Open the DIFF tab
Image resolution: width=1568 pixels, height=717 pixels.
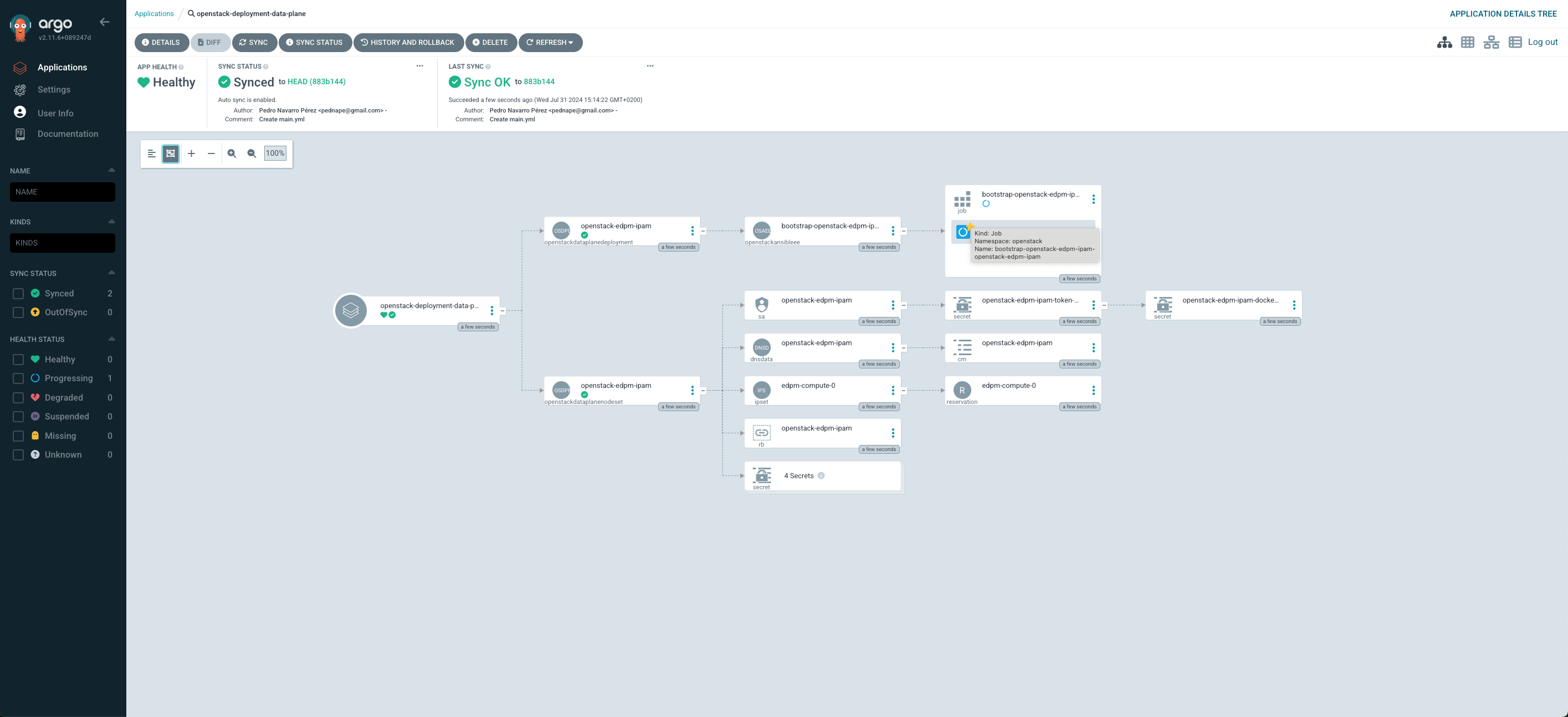click(x=209, y=42)
